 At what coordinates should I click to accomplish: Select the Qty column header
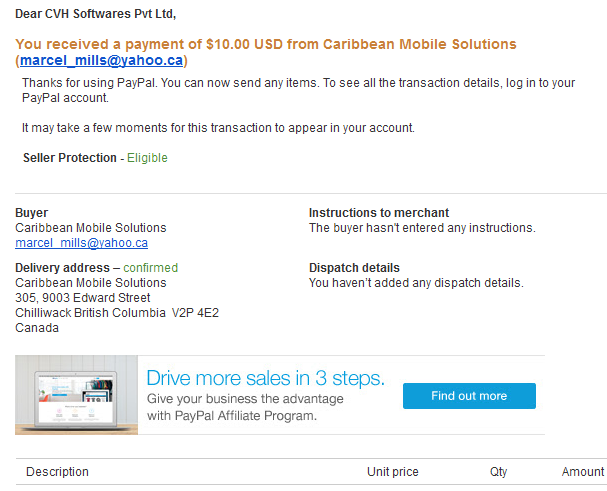tap(498, 472)
